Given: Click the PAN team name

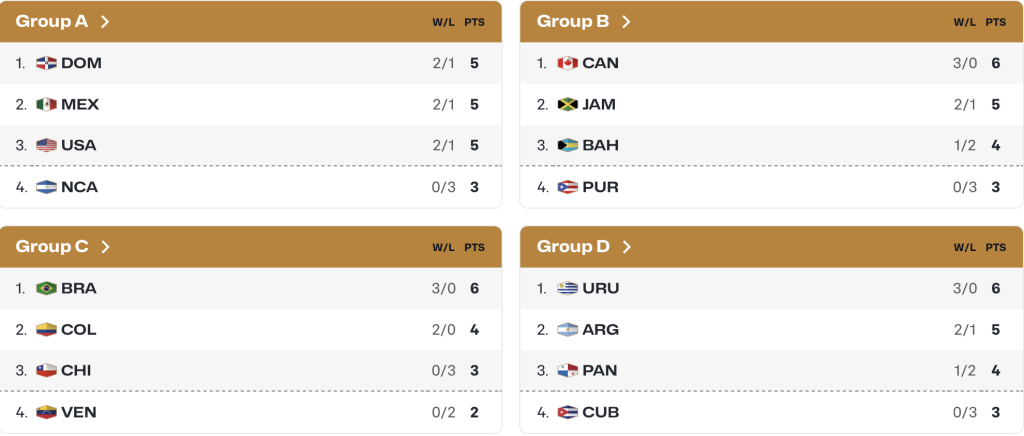Looking at the screenshot, I should [x=600, y=370].
